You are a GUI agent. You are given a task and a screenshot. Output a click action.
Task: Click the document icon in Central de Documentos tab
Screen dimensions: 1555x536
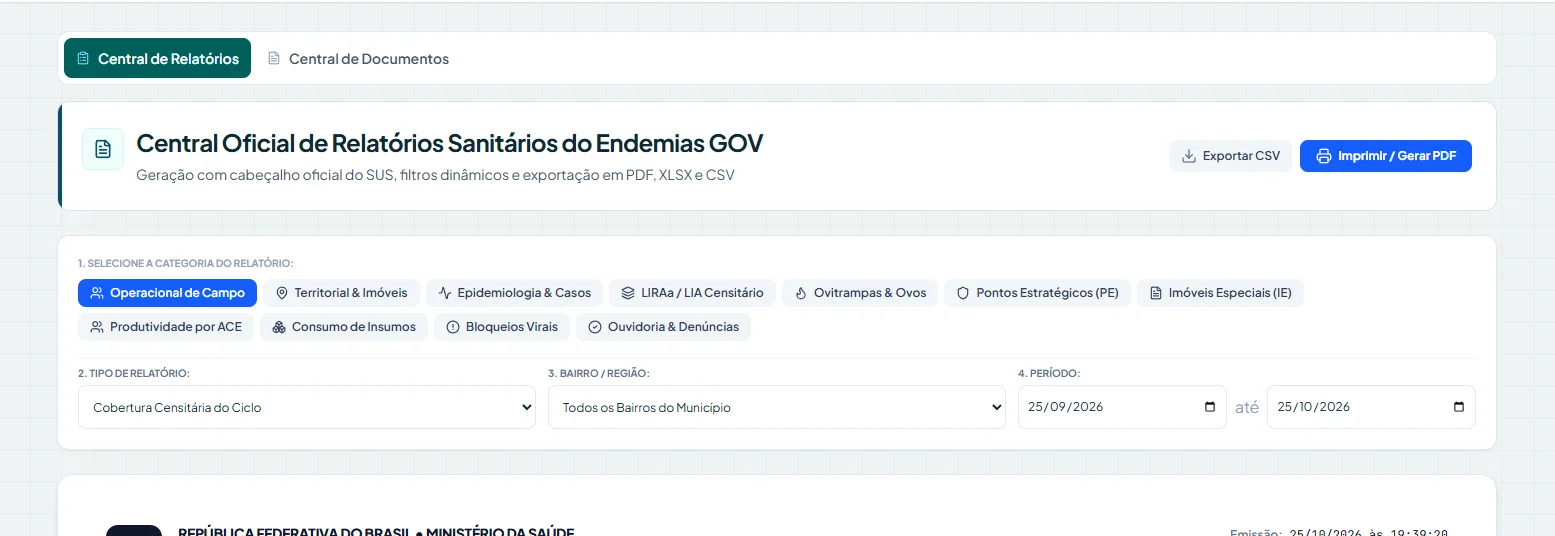click(274, 59)
